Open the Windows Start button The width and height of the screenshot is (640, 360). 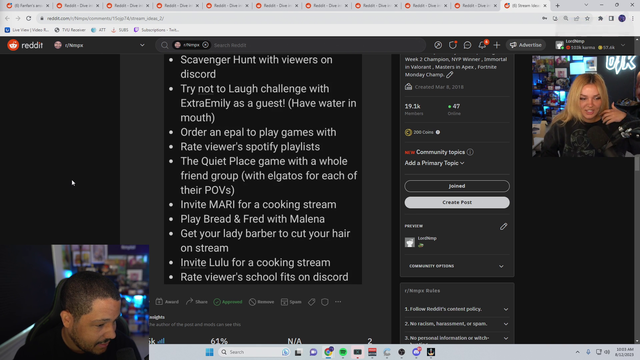(209, 352)
